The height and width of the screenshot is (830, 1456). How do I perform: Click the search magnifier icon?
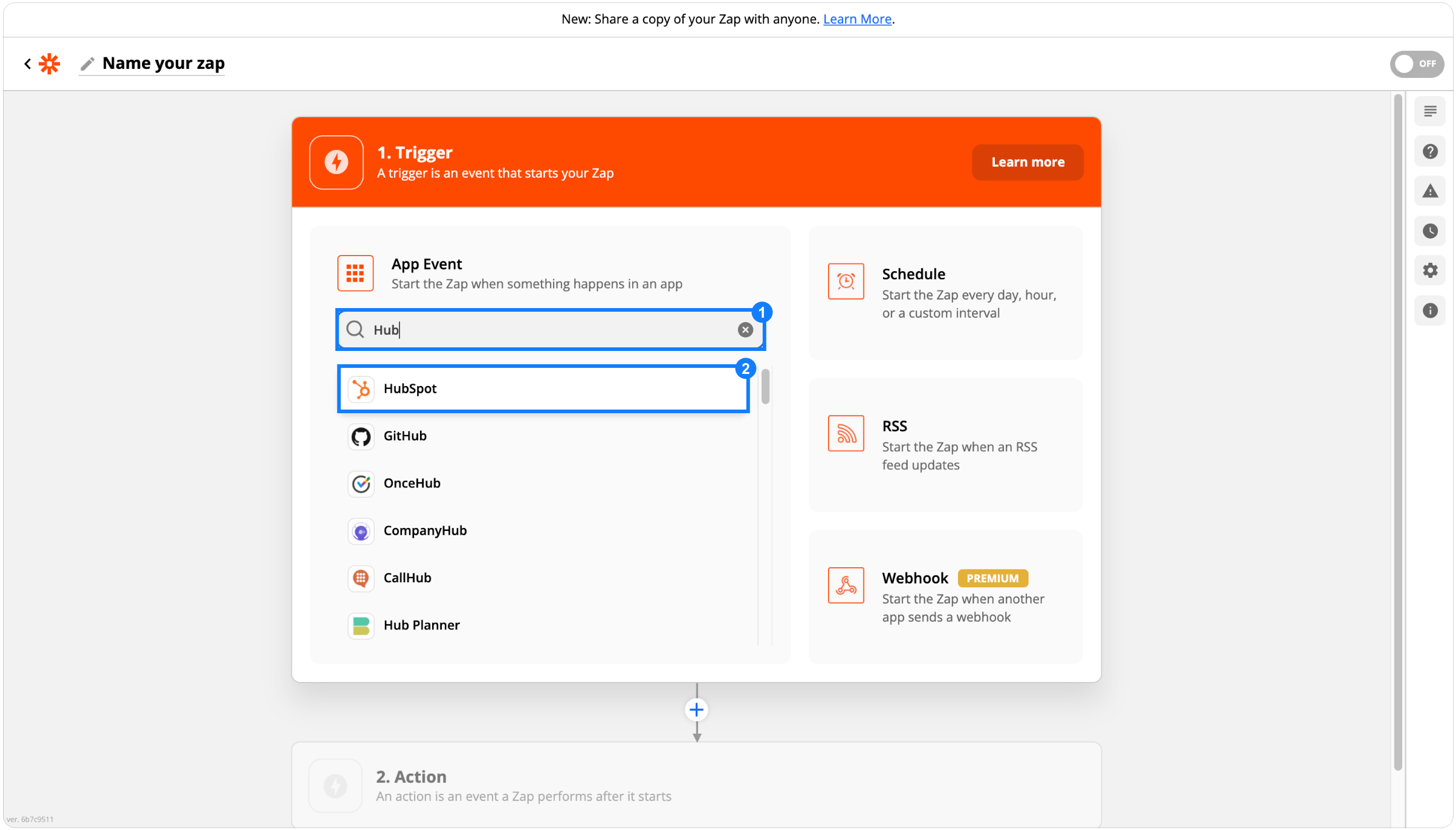[x=355, y=329]
